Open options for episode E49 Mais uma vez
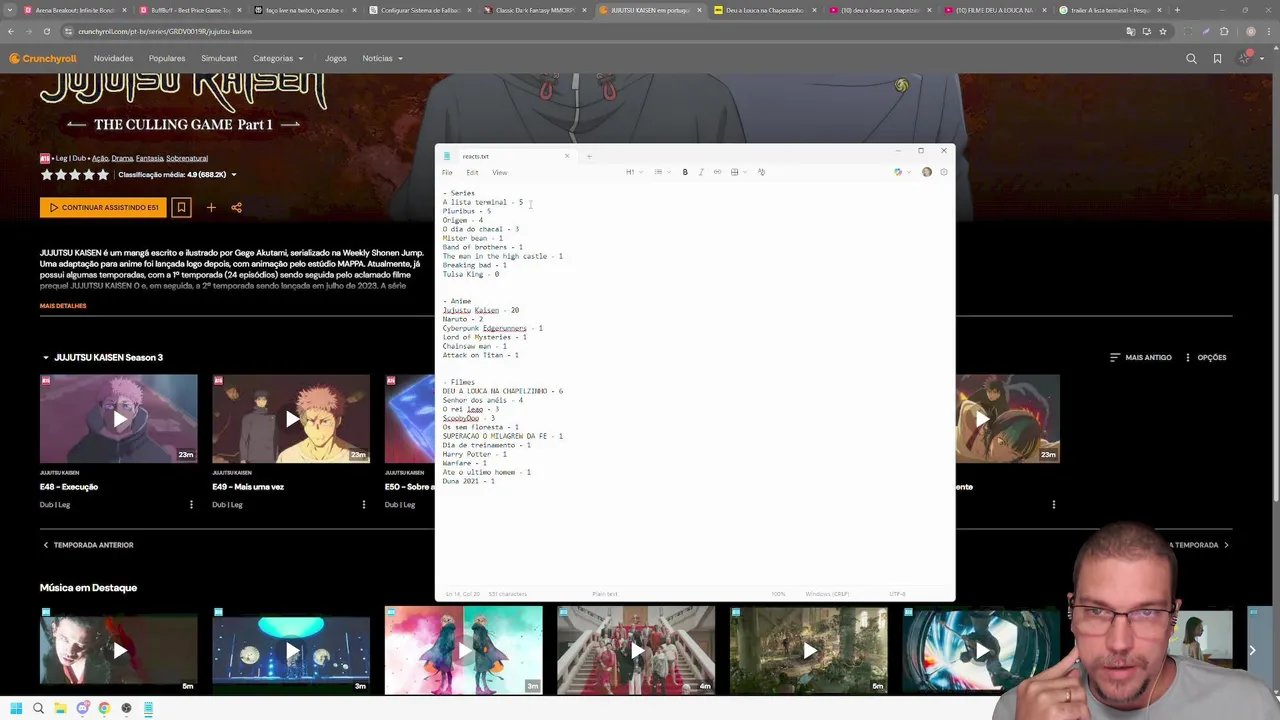 (363, 504)
